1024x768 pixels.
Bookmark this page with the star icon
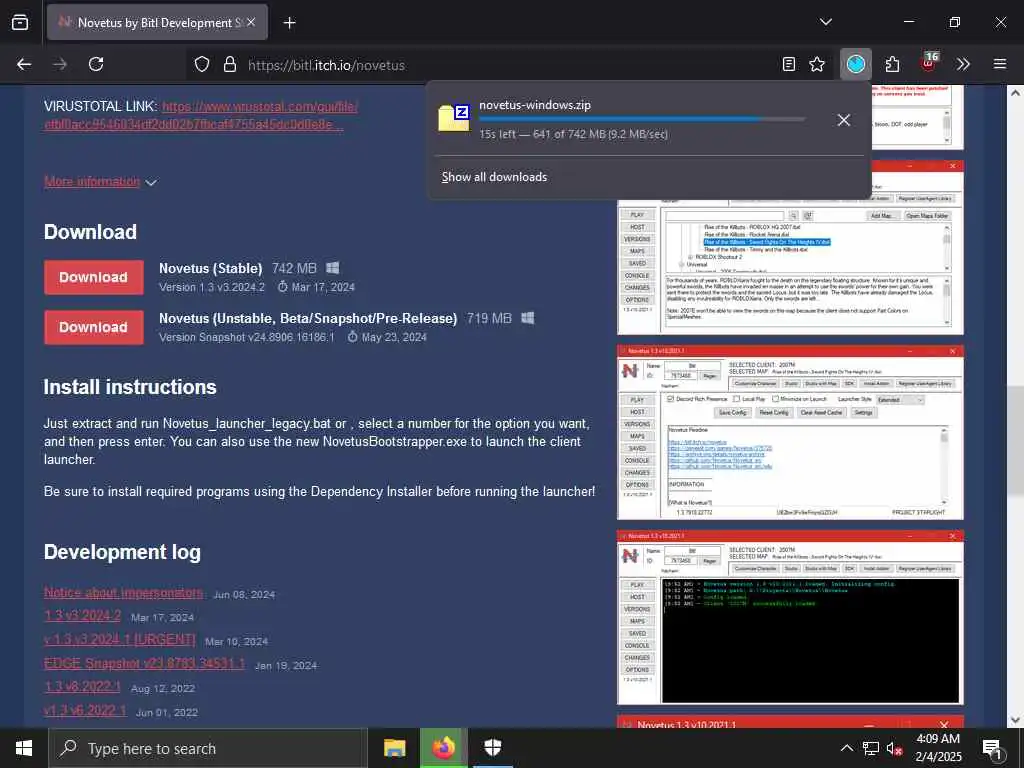click(x=817, y=65)
